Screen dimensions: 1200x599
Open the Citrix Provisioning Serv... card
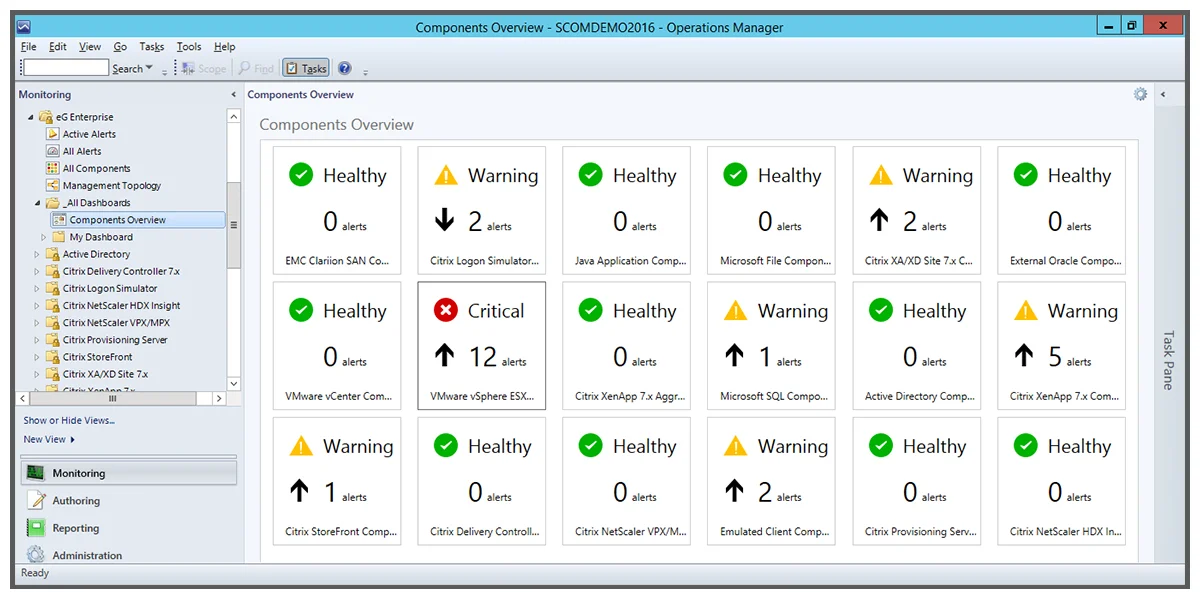[x=916, y=481]
